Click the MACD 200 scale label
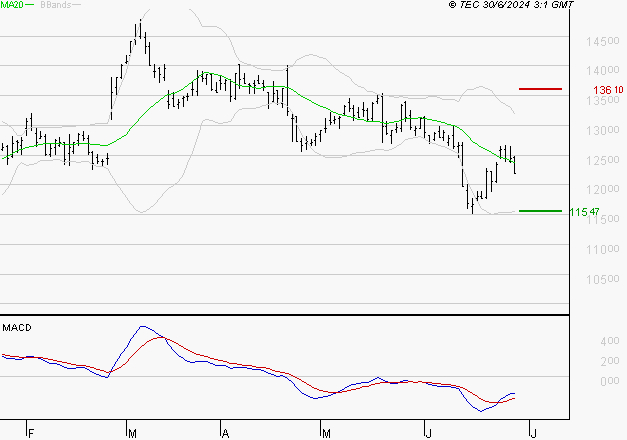627x440 pixels. pos(609,361)
